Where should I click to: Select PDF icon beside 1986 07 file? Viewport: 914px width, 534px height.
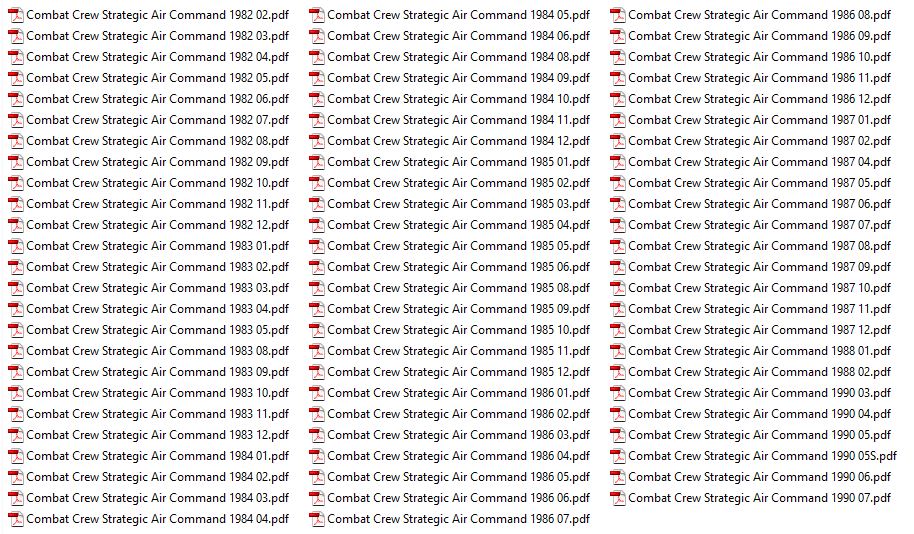pyautogui.click(x=317, y=519)
